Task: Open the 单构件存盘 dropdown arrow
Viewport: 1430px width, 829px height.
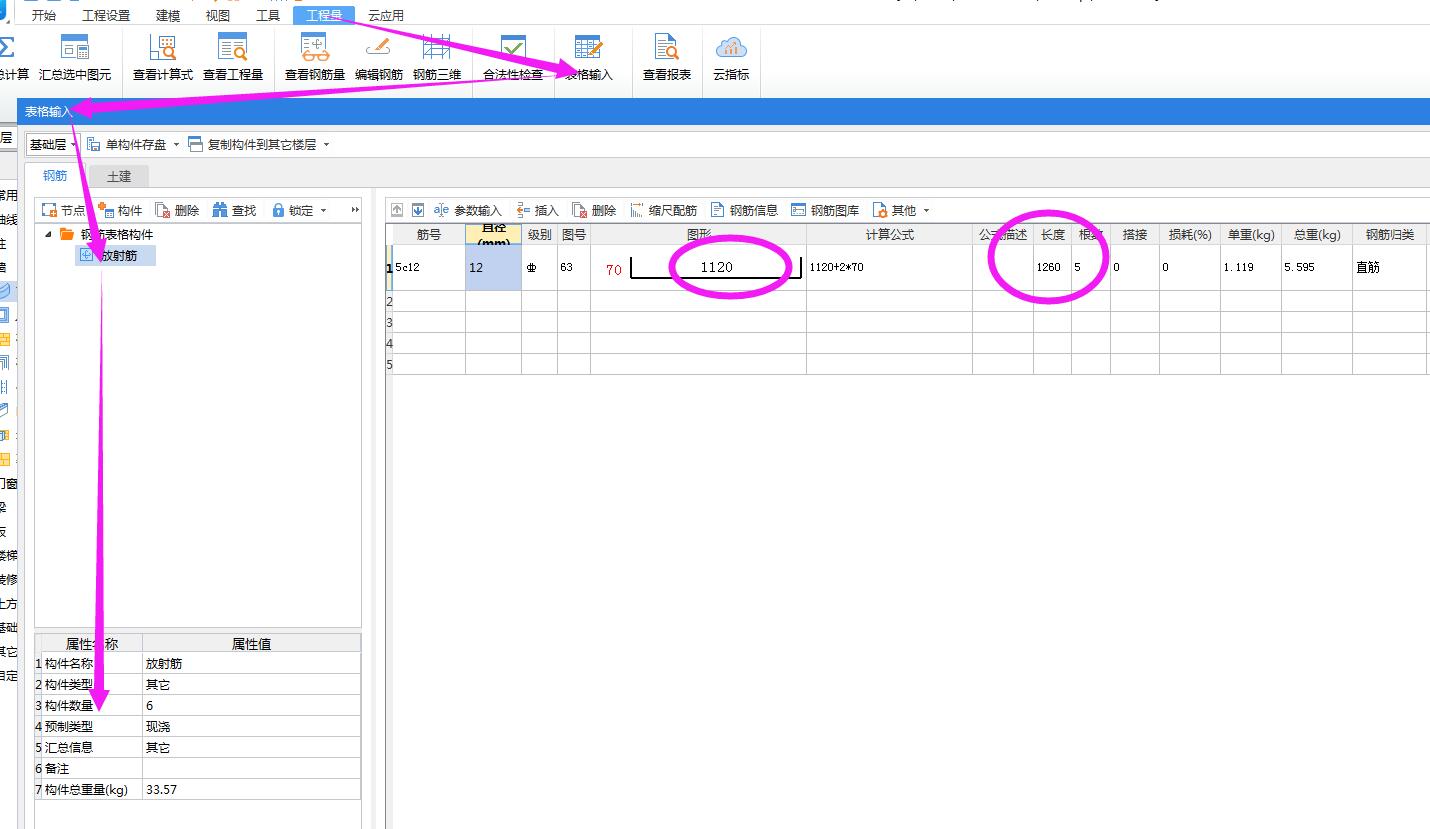Action: pyautogui.click(x=176, y=145)
